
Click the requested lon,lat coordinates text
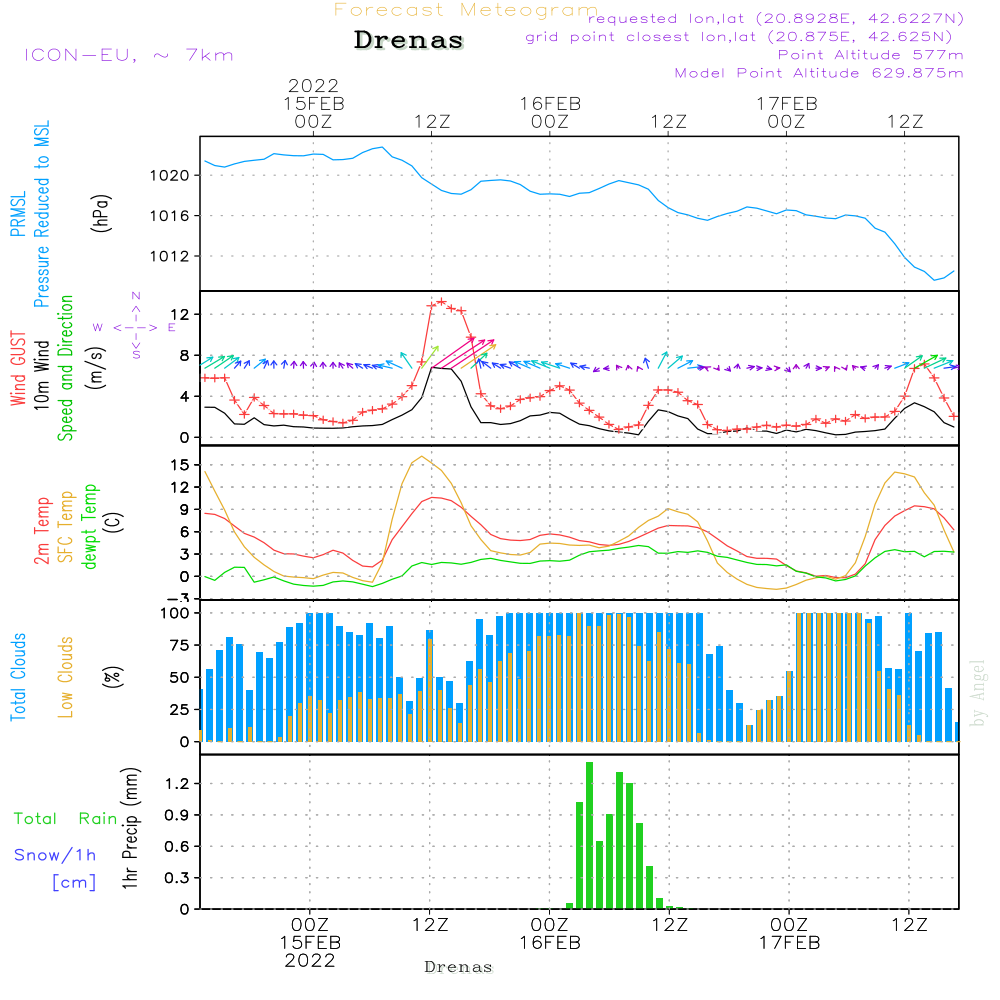(776, 19)
